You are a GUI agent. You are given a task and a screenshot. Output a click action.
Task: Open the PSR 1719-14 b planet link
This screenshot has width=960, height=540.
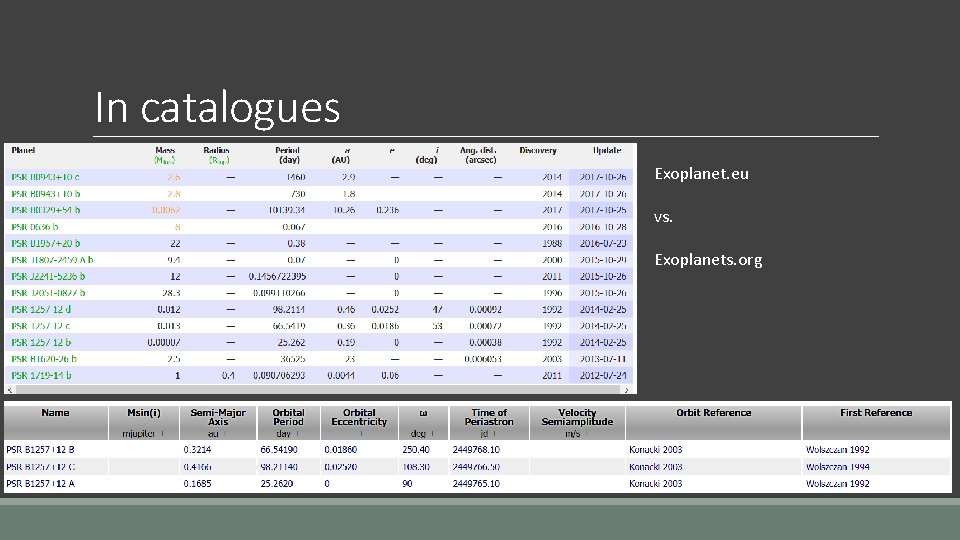pyautogui.click(x=41, y=375)
